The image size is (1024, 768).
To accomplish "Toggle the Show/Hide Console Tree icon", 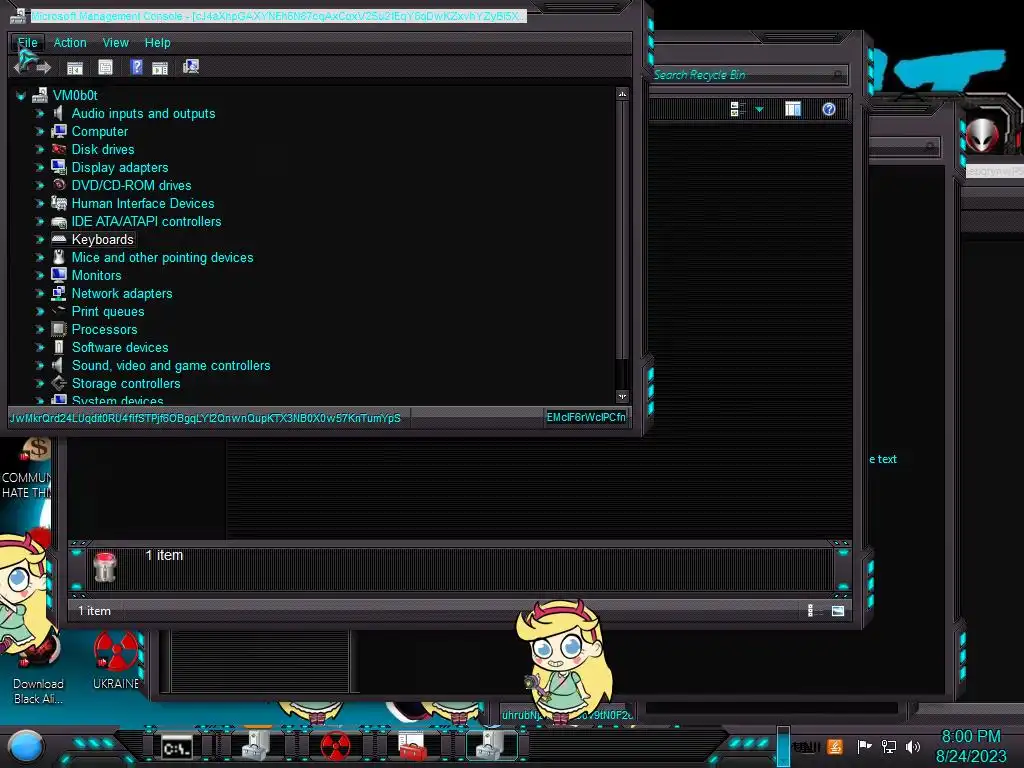I will point(75,67).
